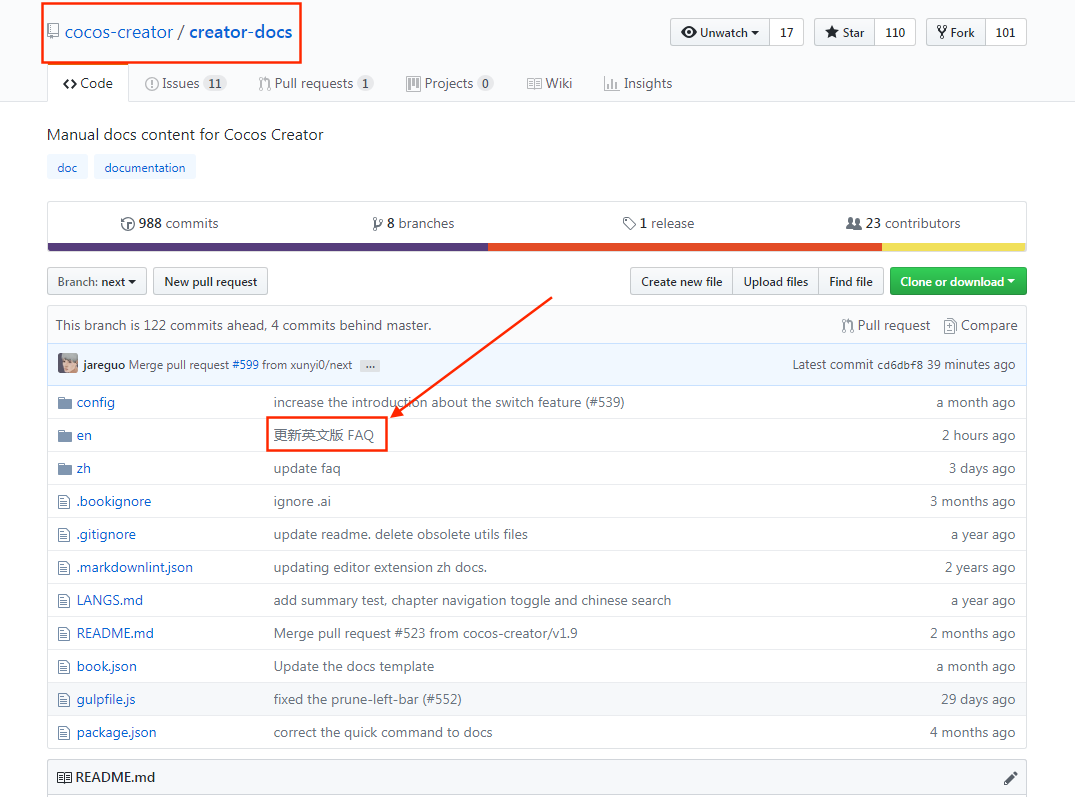Open the zh folder

coord(84,468)
